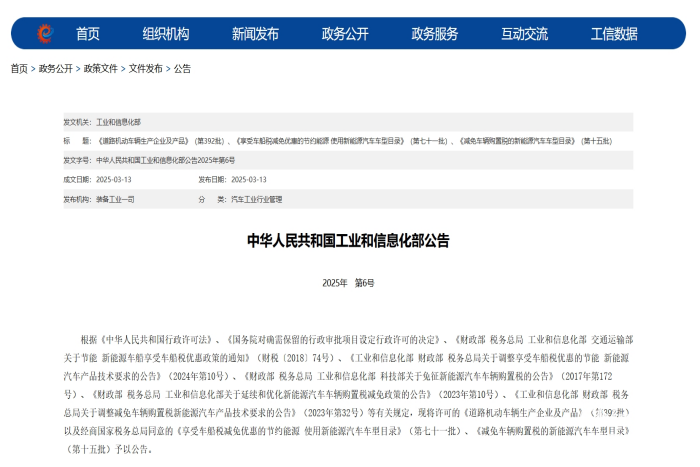700x467 pixels.
Task: Click the 成文日期 2025-03-13 value
Action: pos(113,180)
